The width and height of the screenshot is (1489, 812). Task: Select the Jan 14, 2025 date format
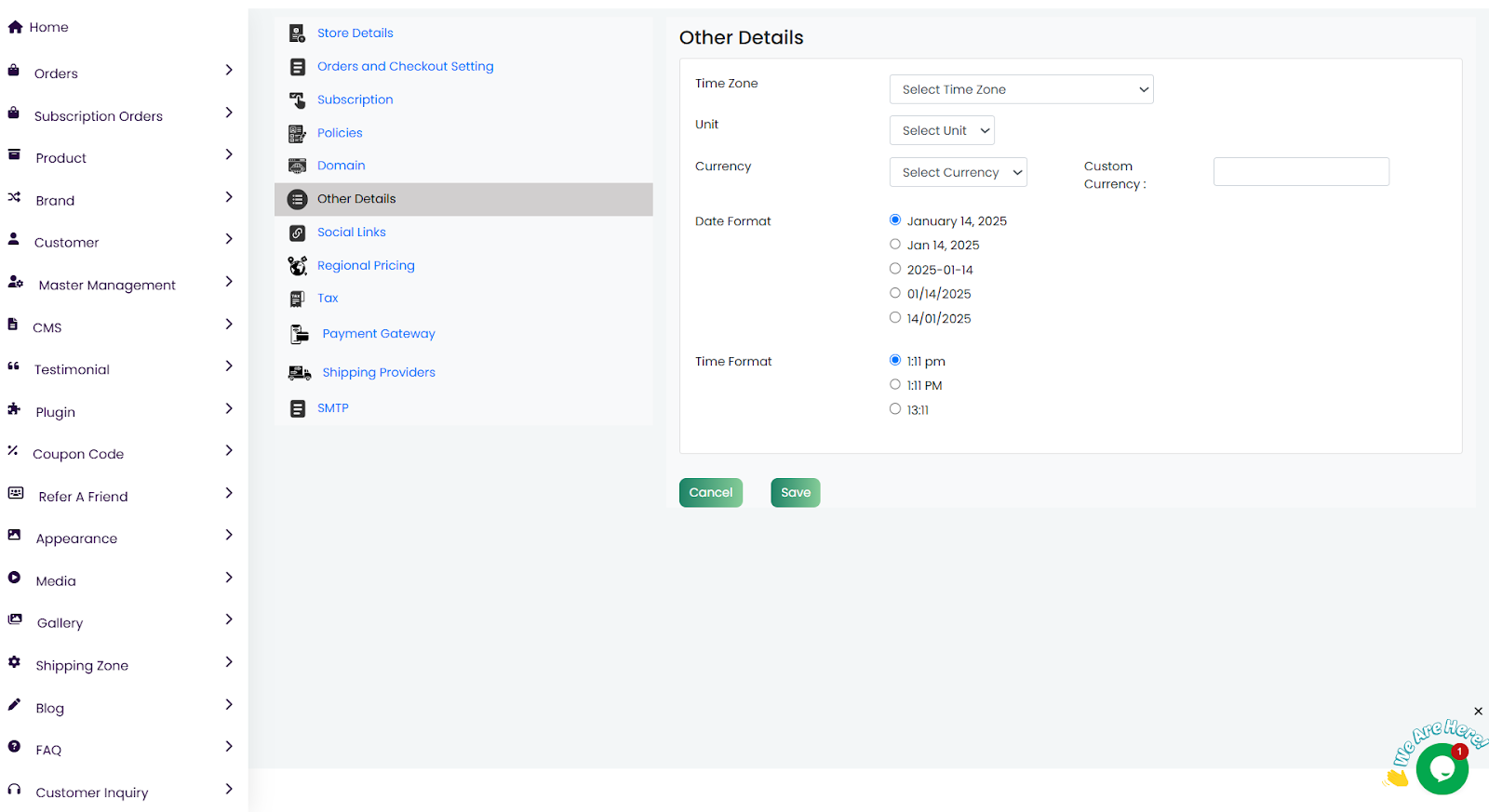pyautogui.click(x=895, y=245)
